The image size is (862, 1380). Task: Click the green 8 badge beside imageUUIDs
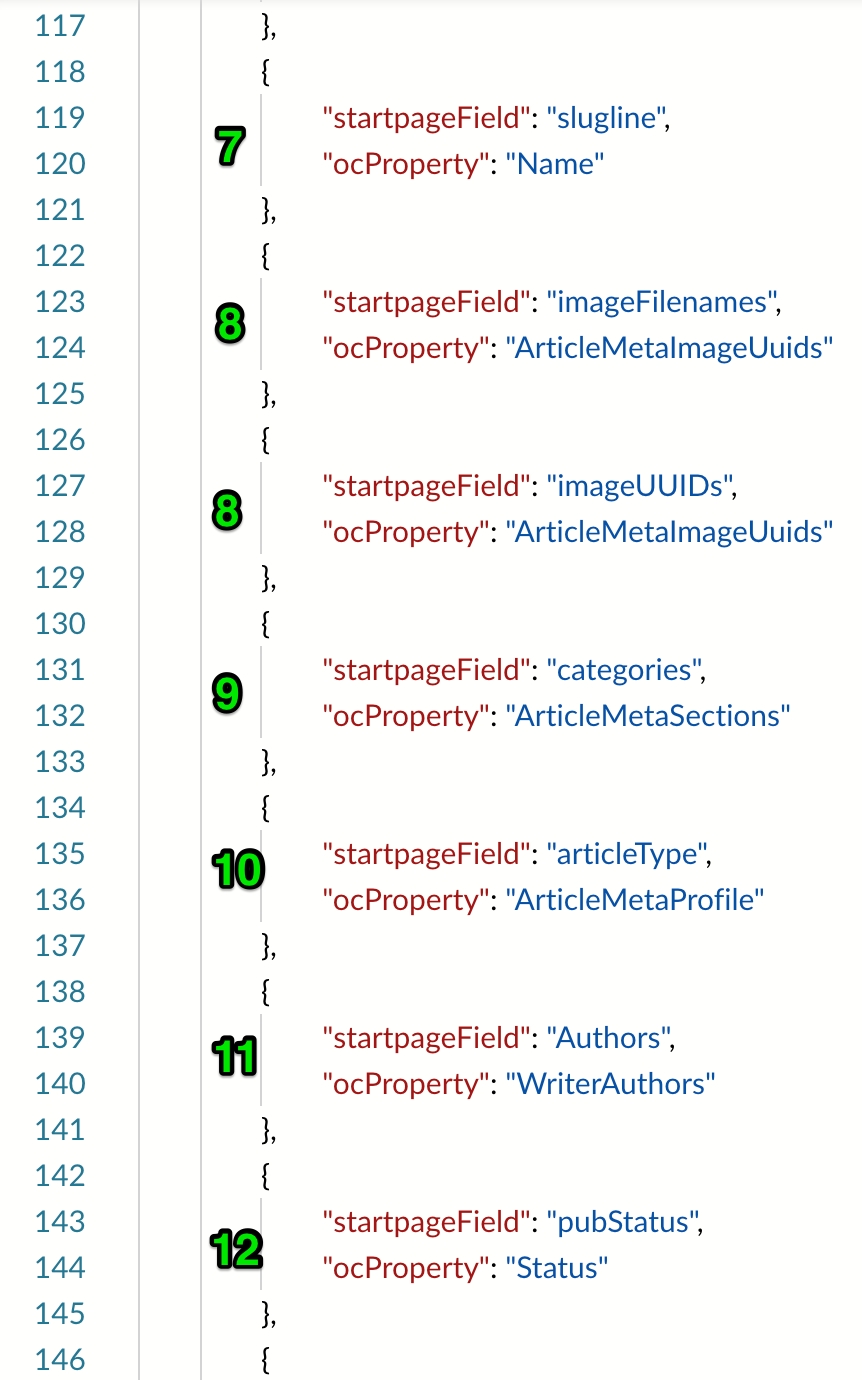[x=228, y=510]
